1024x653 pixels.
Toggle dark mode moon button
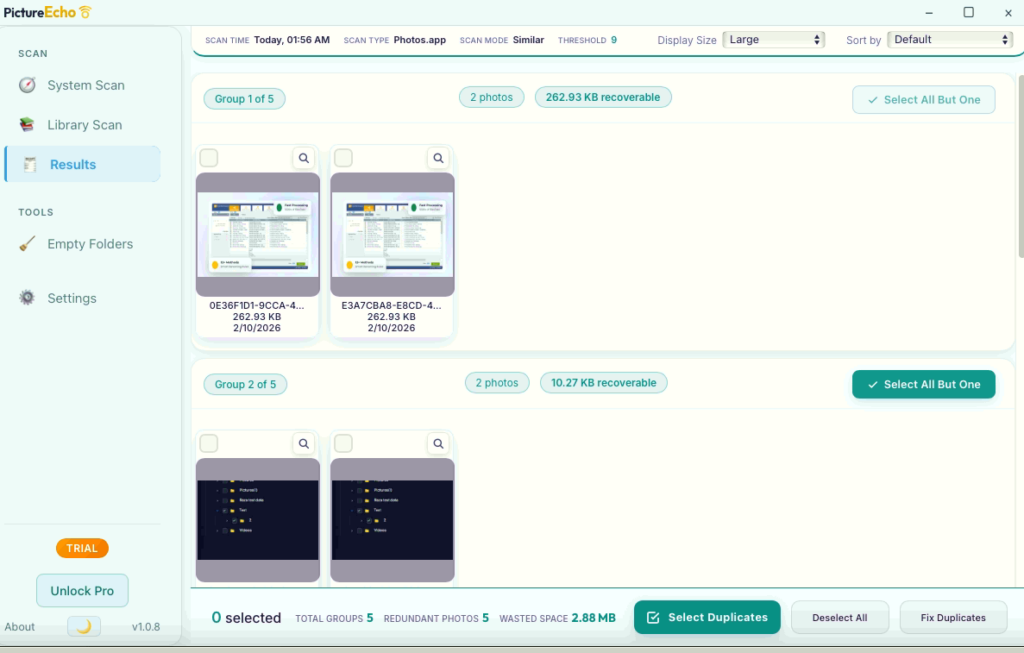(x=84, y=626)
